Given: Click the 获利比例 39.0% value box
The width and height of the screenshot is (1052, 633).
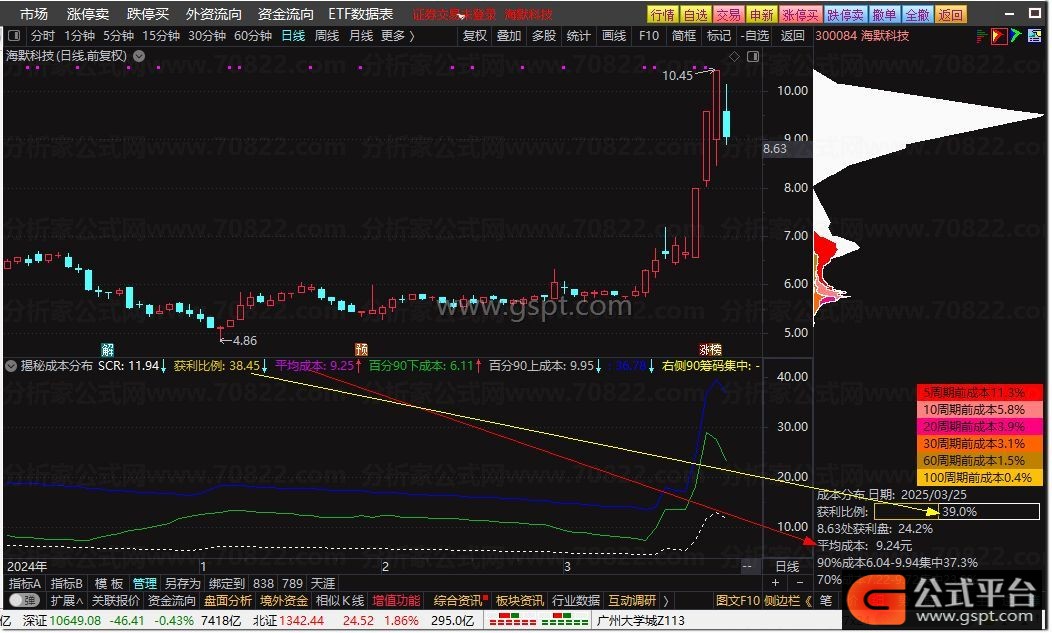Looking at the screenshot, I should (x=957, y=512).
